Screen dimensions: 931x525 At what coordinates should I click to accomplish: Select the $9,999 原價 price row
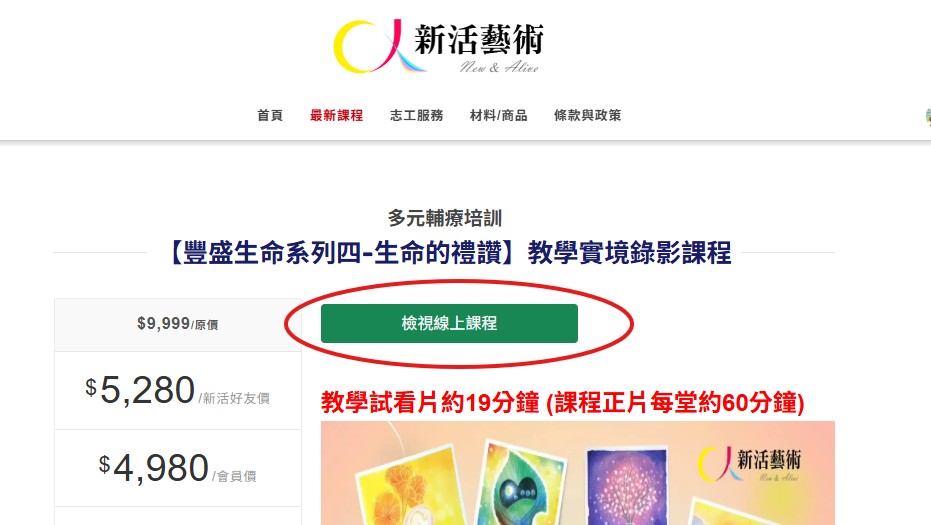pos(178,324)
